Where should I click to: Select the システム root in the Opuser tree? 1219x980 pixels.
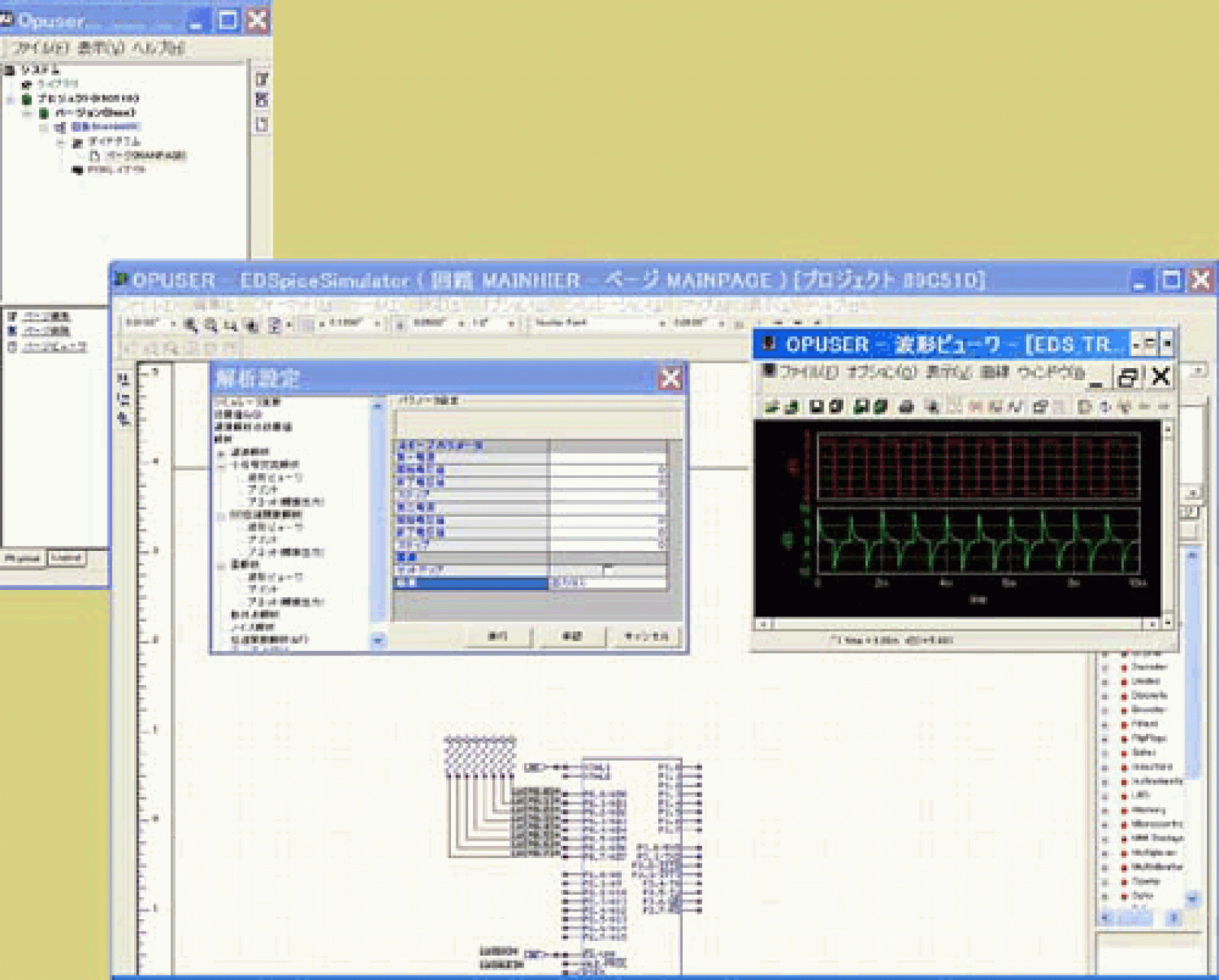coord(40,69)
